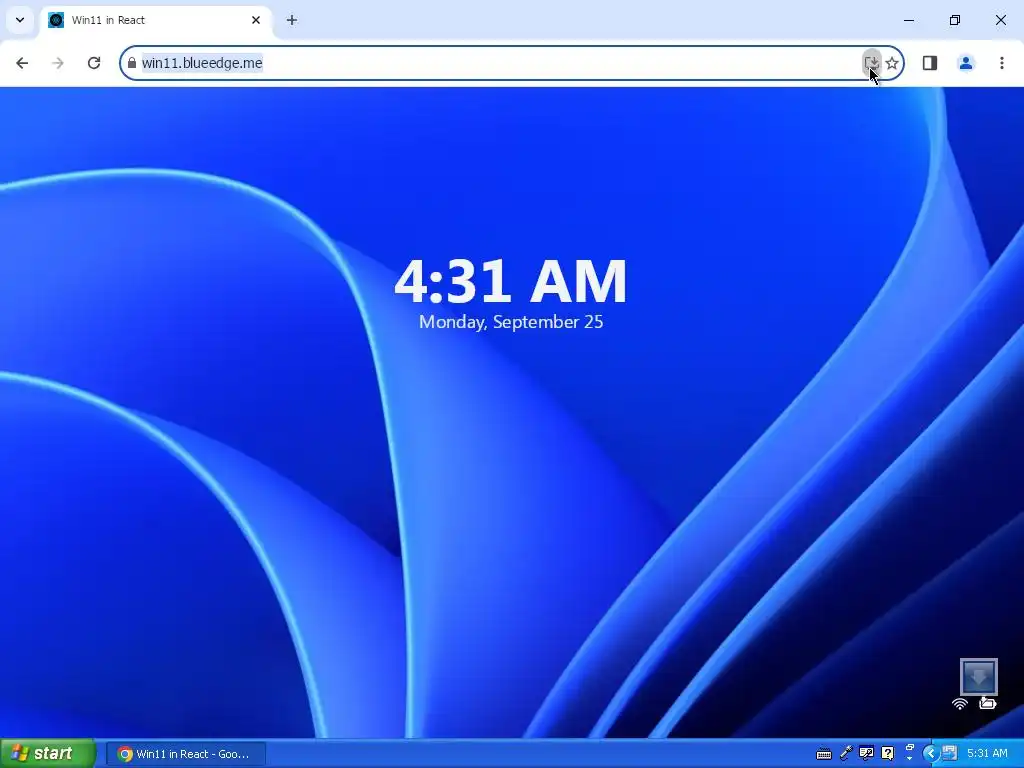
Task: Open a new tab with the plus button
Action: [x=292, y=20]
